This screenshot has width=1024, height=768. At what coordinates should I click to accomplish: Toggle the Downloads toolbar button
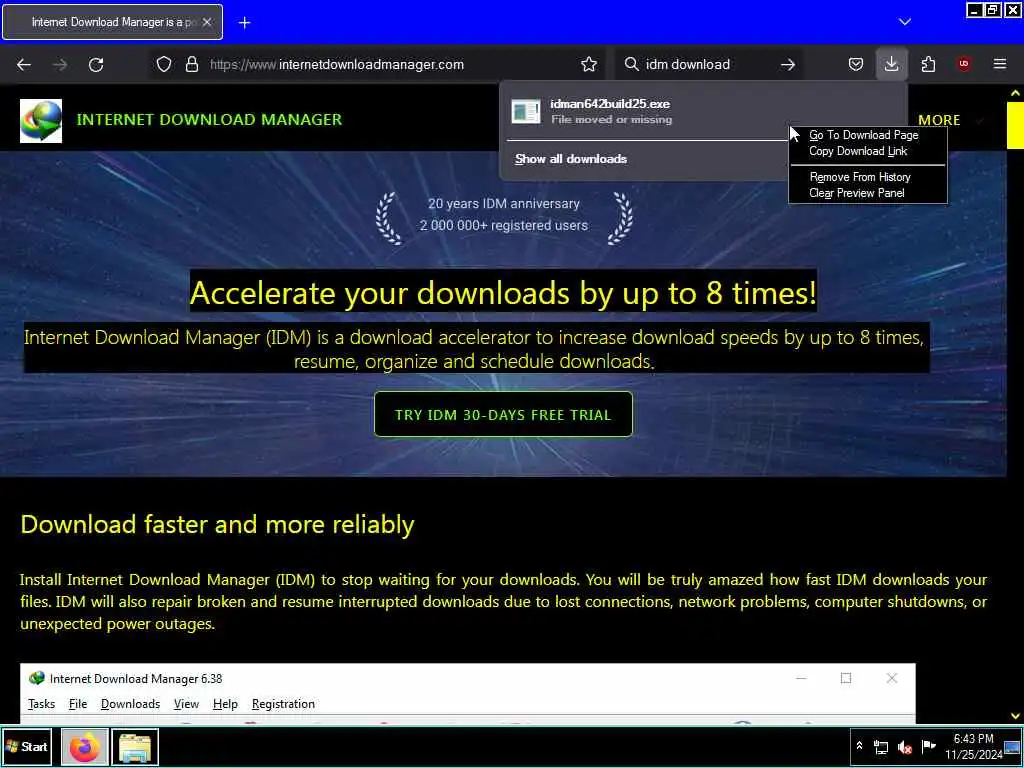coord(891,64)
